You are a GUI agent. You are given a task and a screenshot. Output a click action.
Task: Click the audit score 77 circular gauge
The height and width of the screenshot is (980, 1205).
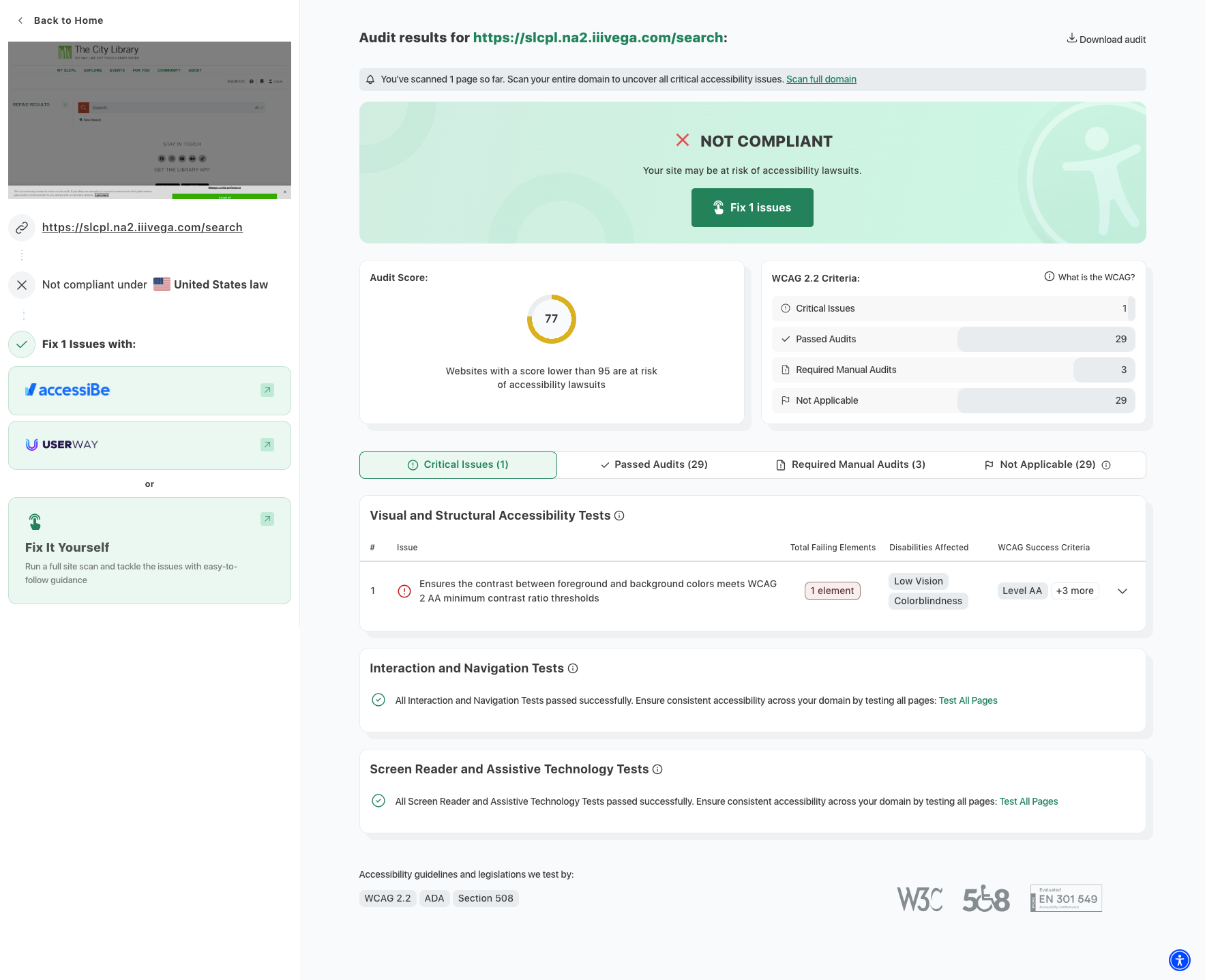click(x=552, y=319)
